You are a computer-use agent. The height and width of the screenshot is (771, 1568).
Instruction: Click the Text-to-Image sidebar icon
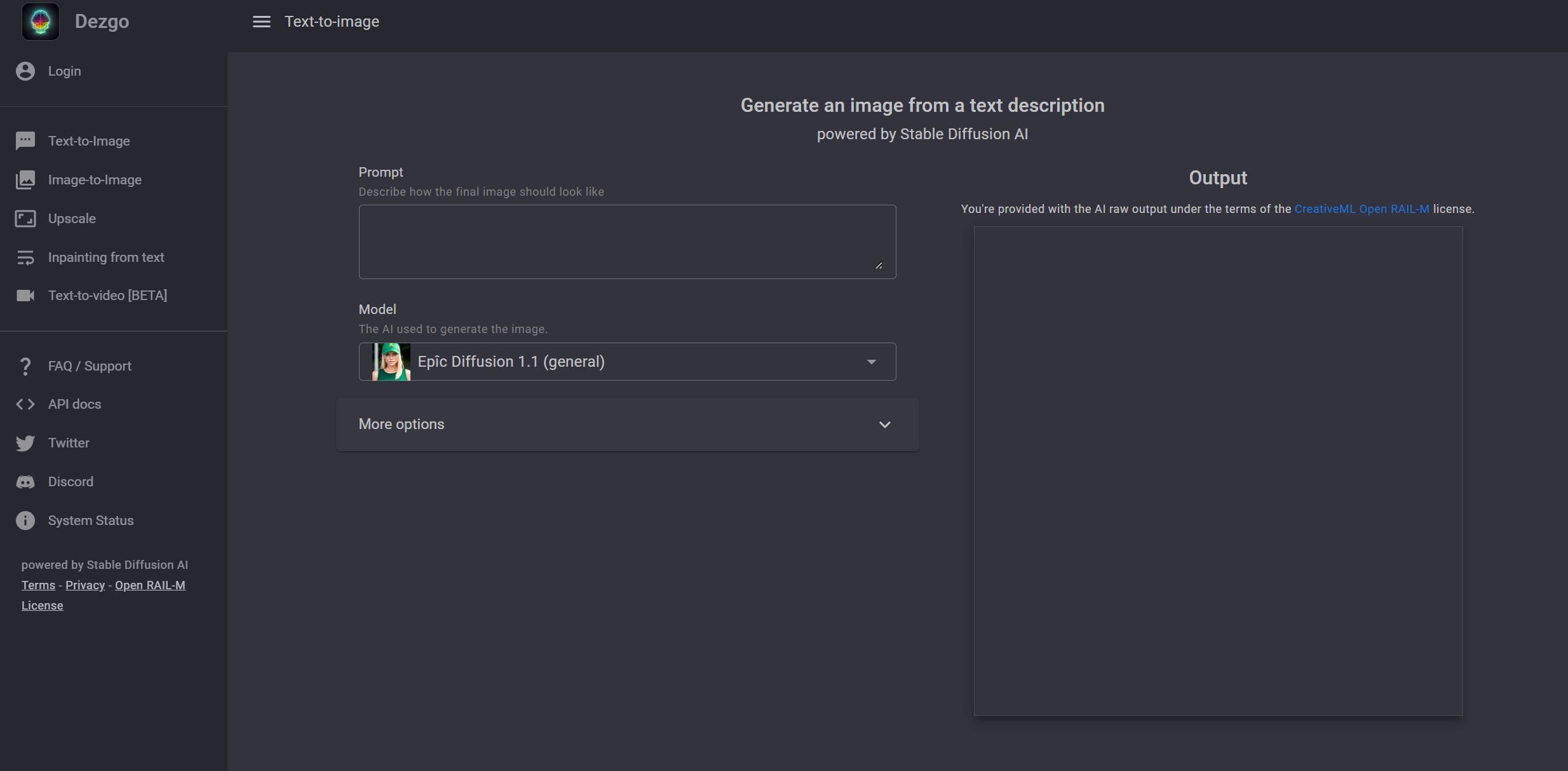[24, 141]
